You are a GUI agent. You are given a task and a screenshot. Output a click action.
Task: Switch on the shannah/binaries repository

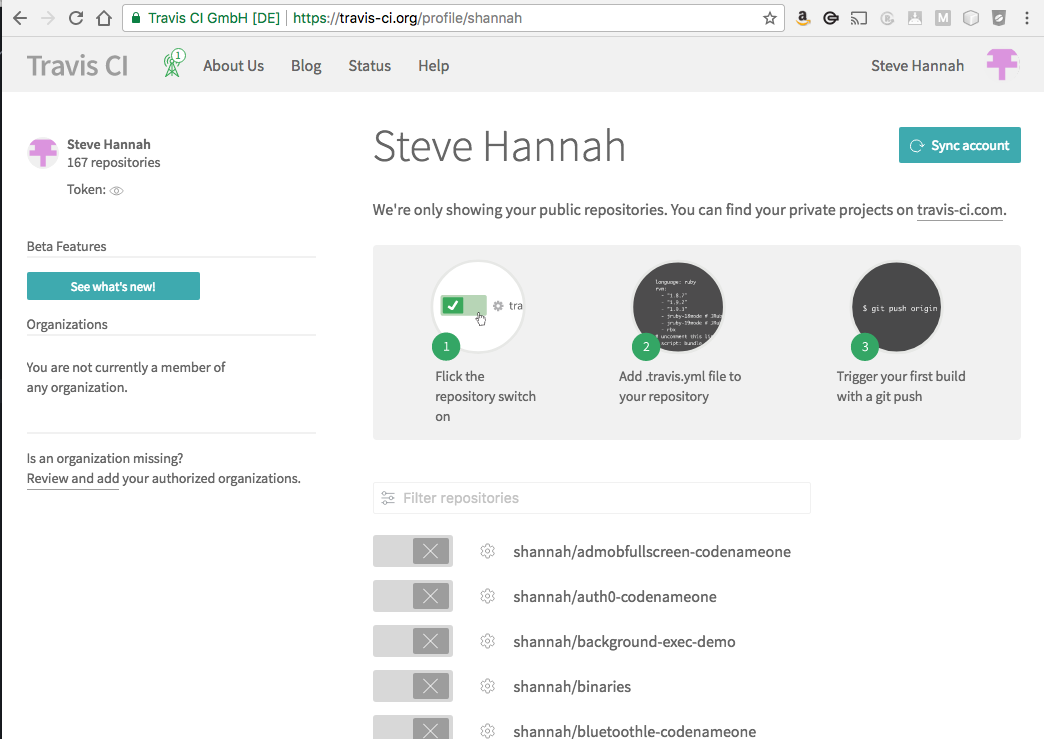pyautogui.click(x=413, y=686)
